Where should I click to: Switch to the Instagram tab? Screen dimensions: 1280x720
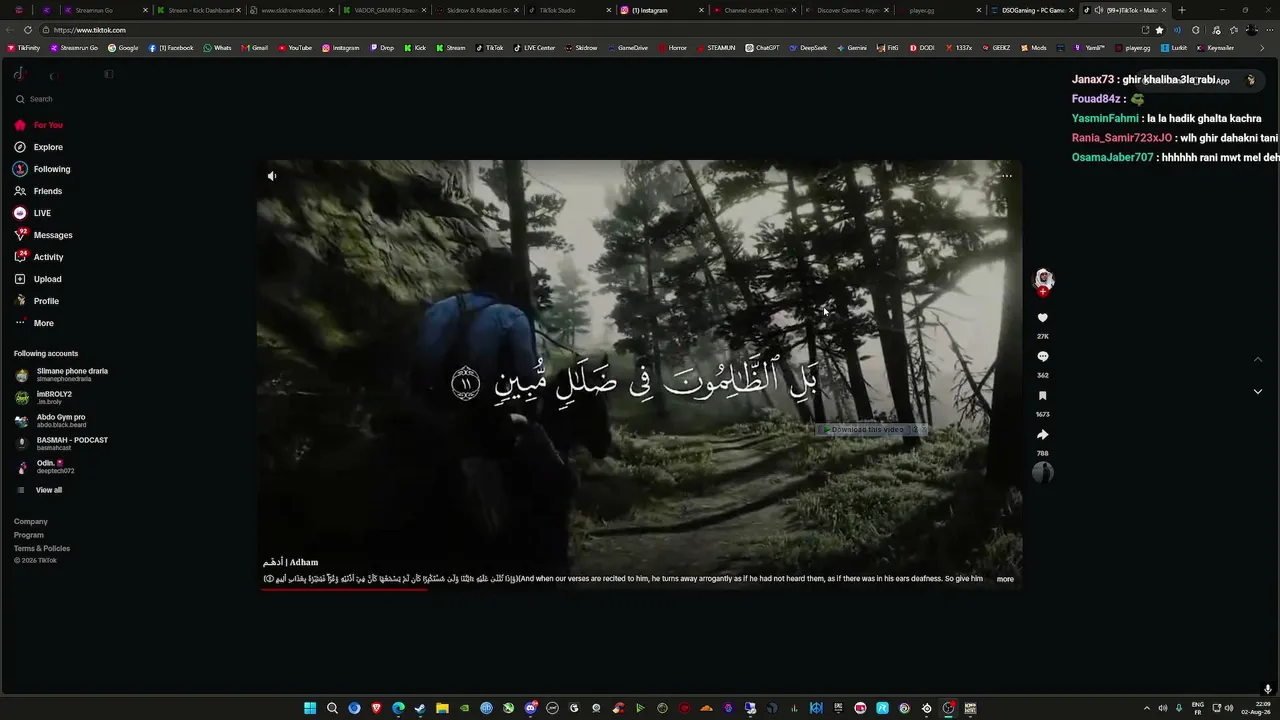[660, 10]
